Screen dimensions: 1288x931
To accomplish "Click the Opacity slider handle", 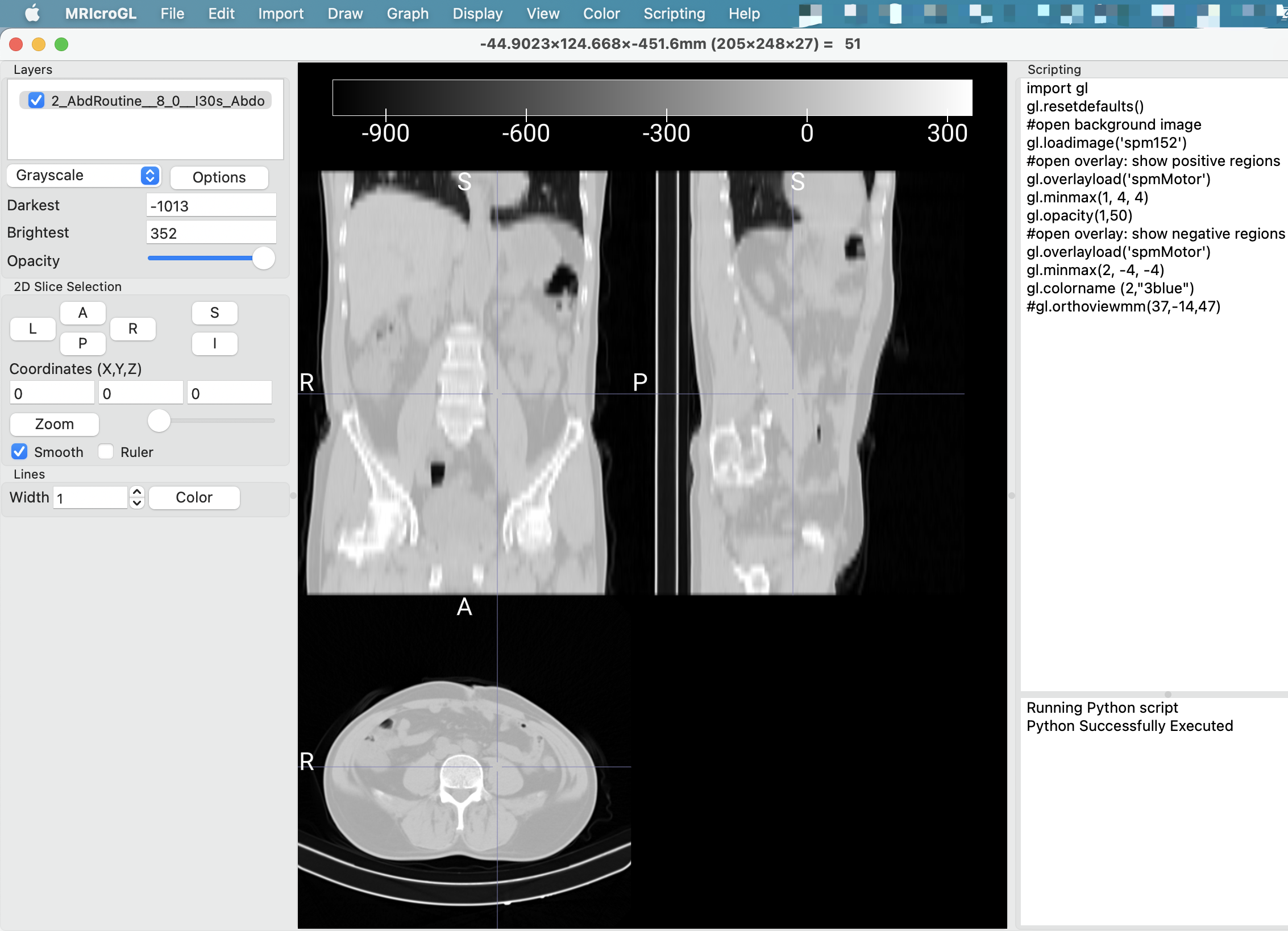I will click(263, 258).
